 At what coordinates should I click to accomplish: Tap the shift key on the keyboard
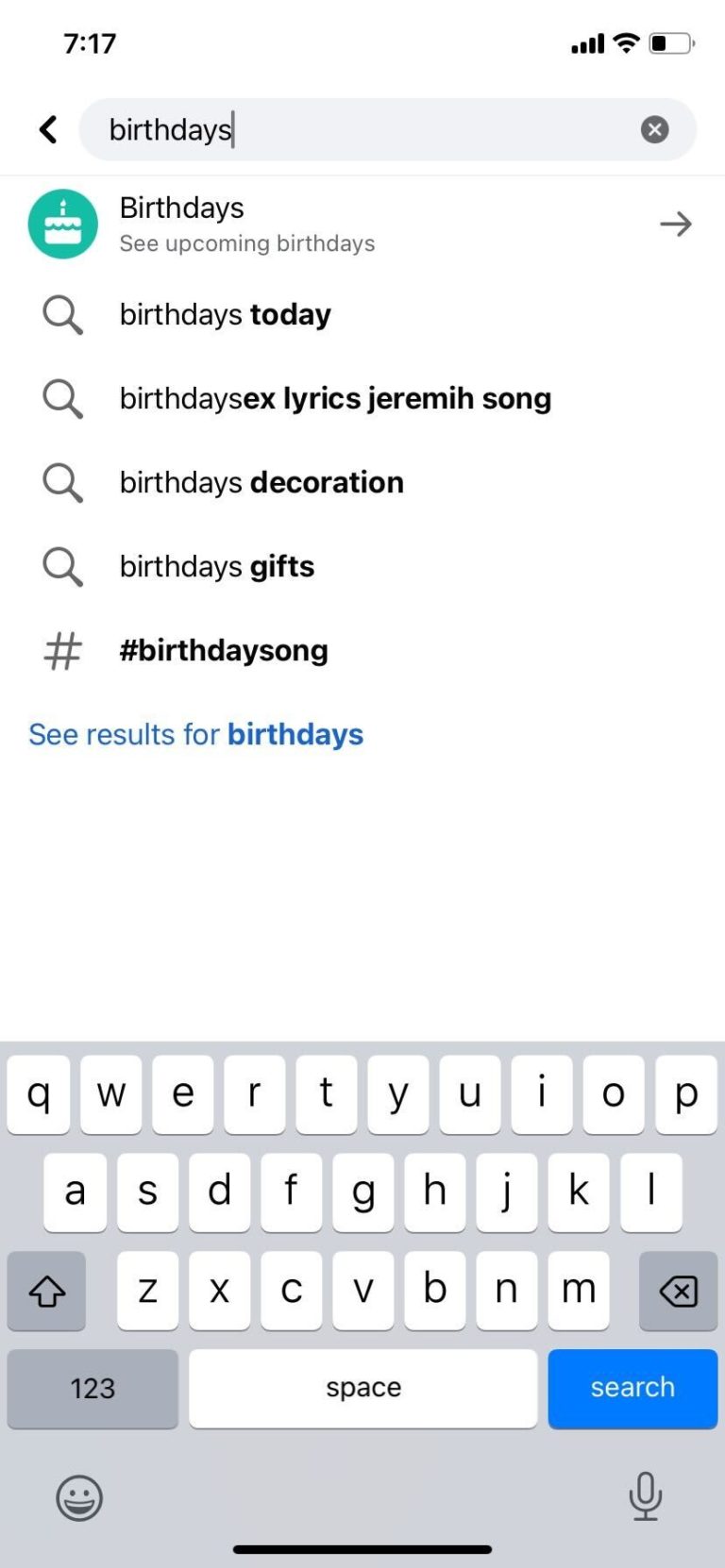pos(46,1292)
